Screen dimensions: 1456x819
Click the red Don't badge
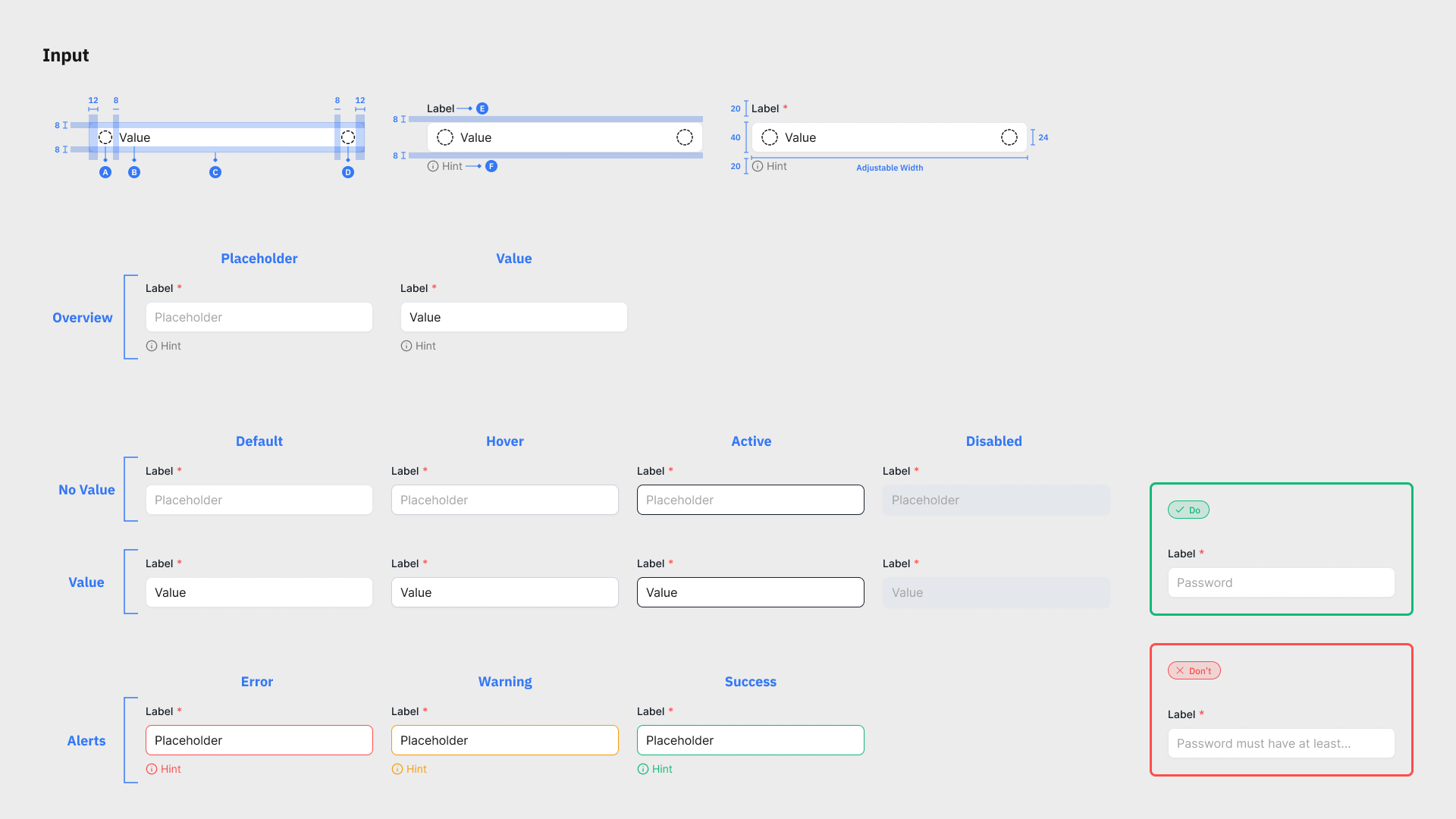pos(1194,671)
